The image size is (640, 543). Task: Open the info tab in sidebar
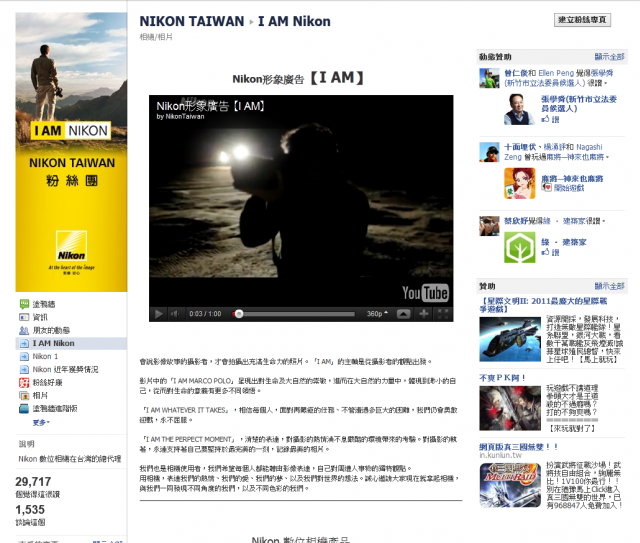[40, 317]
